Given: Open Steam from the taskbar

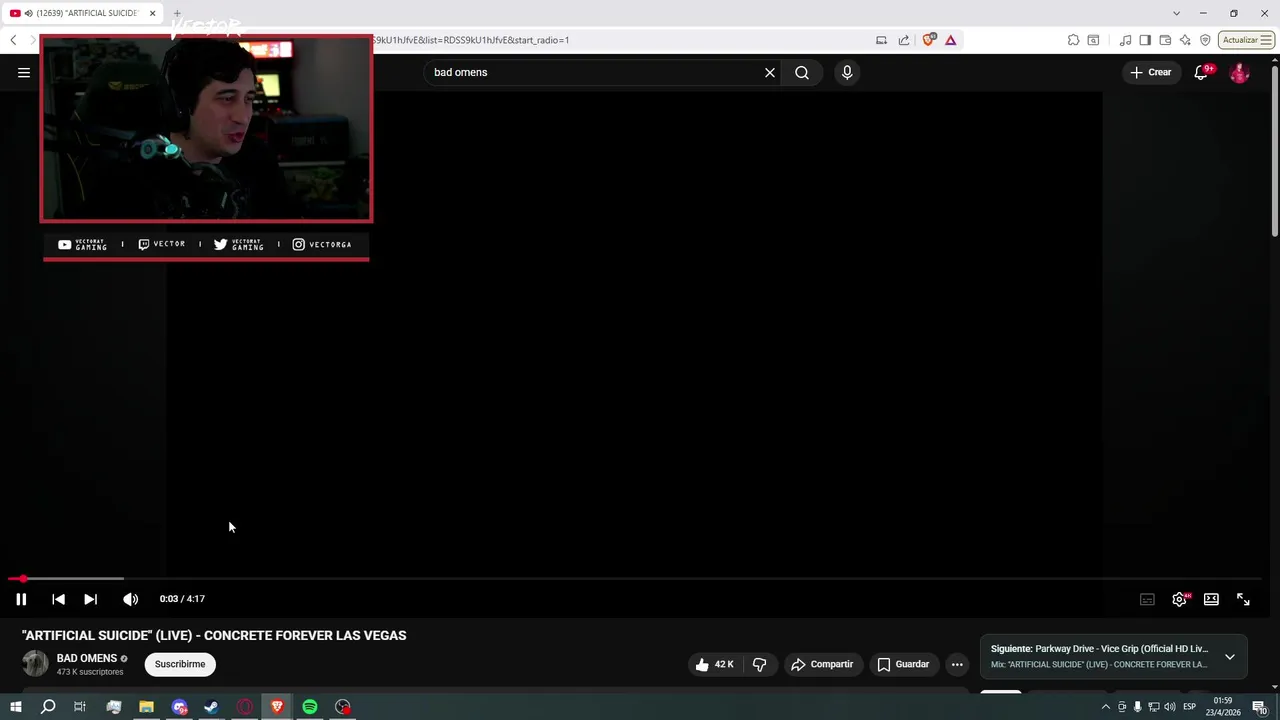Looking at the screenshot, I should [211, 707].
